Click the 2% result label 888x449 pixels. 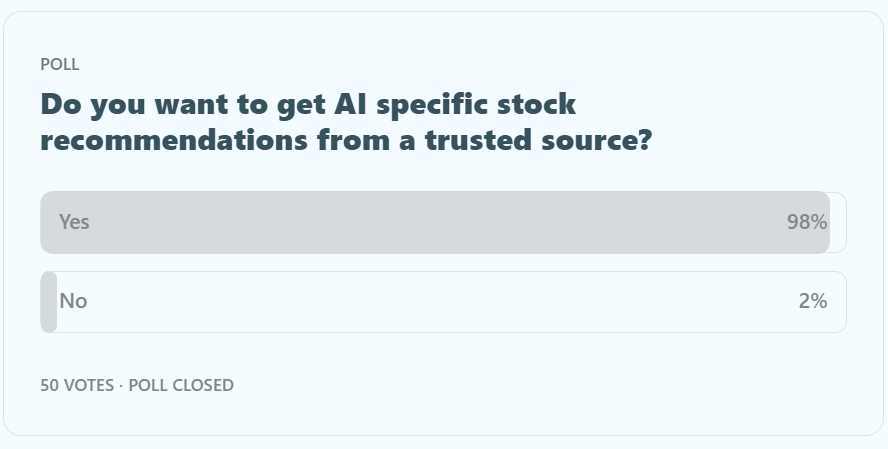(812, 301)
